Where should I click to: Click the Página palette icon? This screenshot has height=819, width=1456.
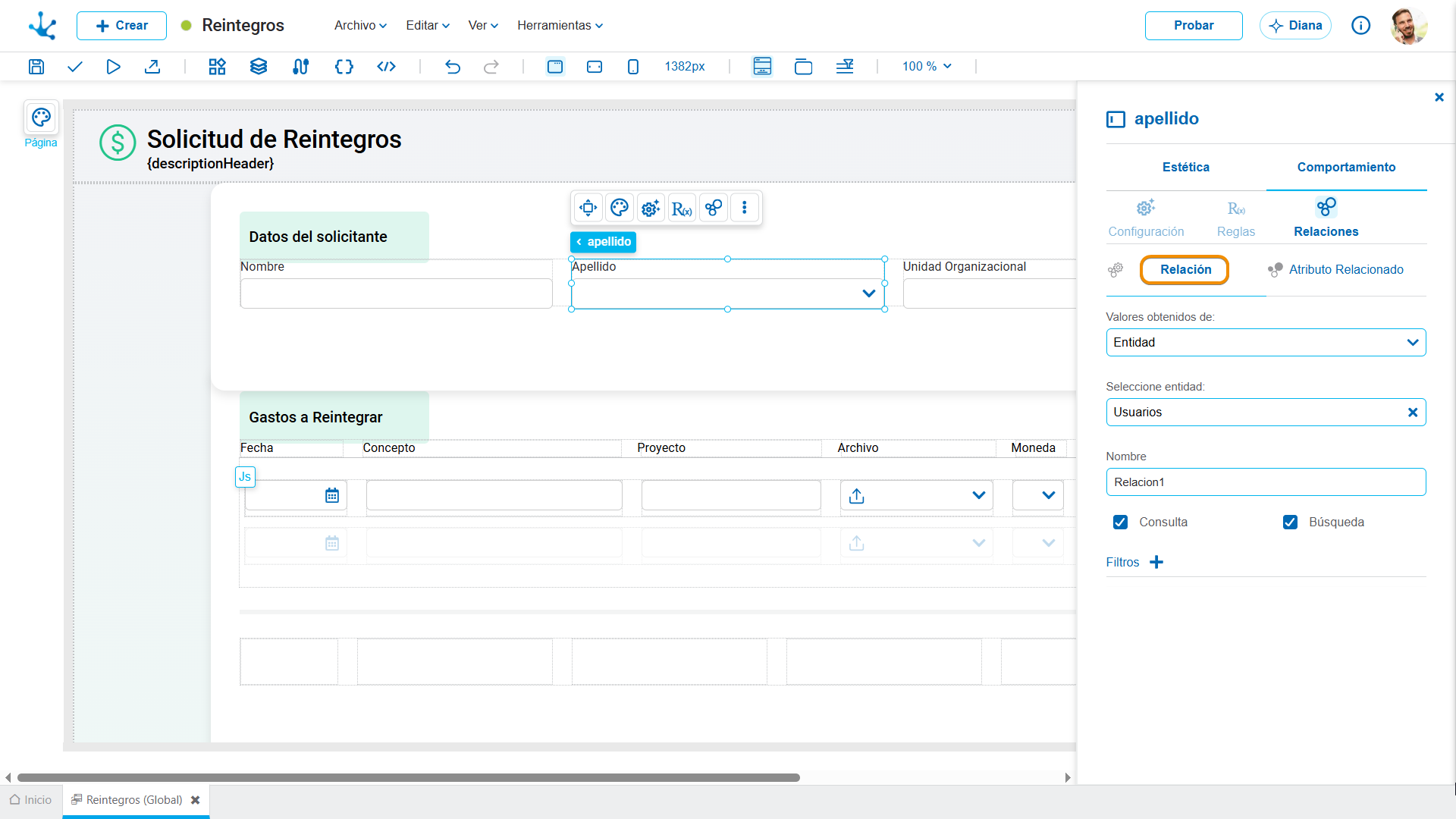tap(41, 118)
